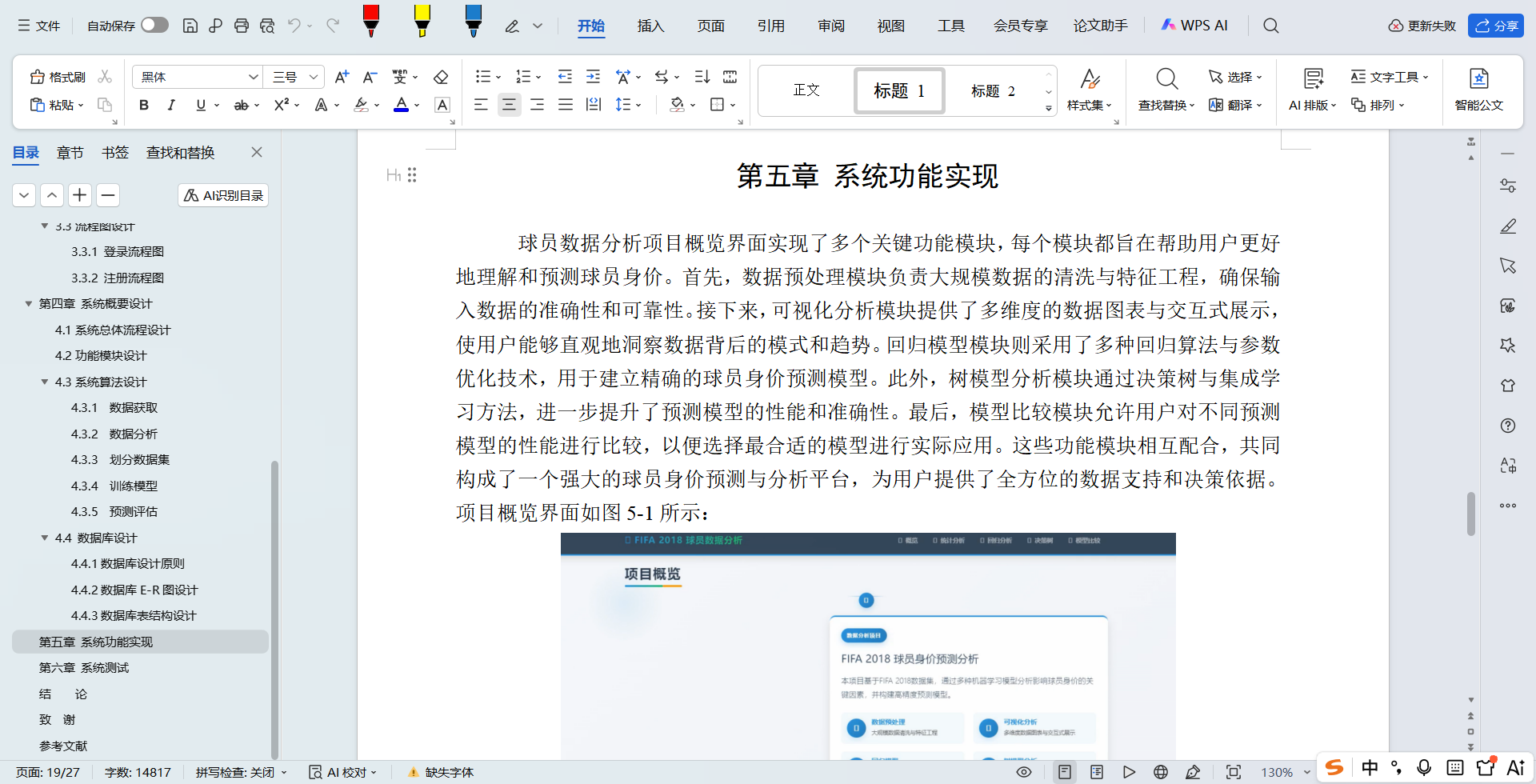
Task: Apply Bold formatting
Action: [144, 105]
